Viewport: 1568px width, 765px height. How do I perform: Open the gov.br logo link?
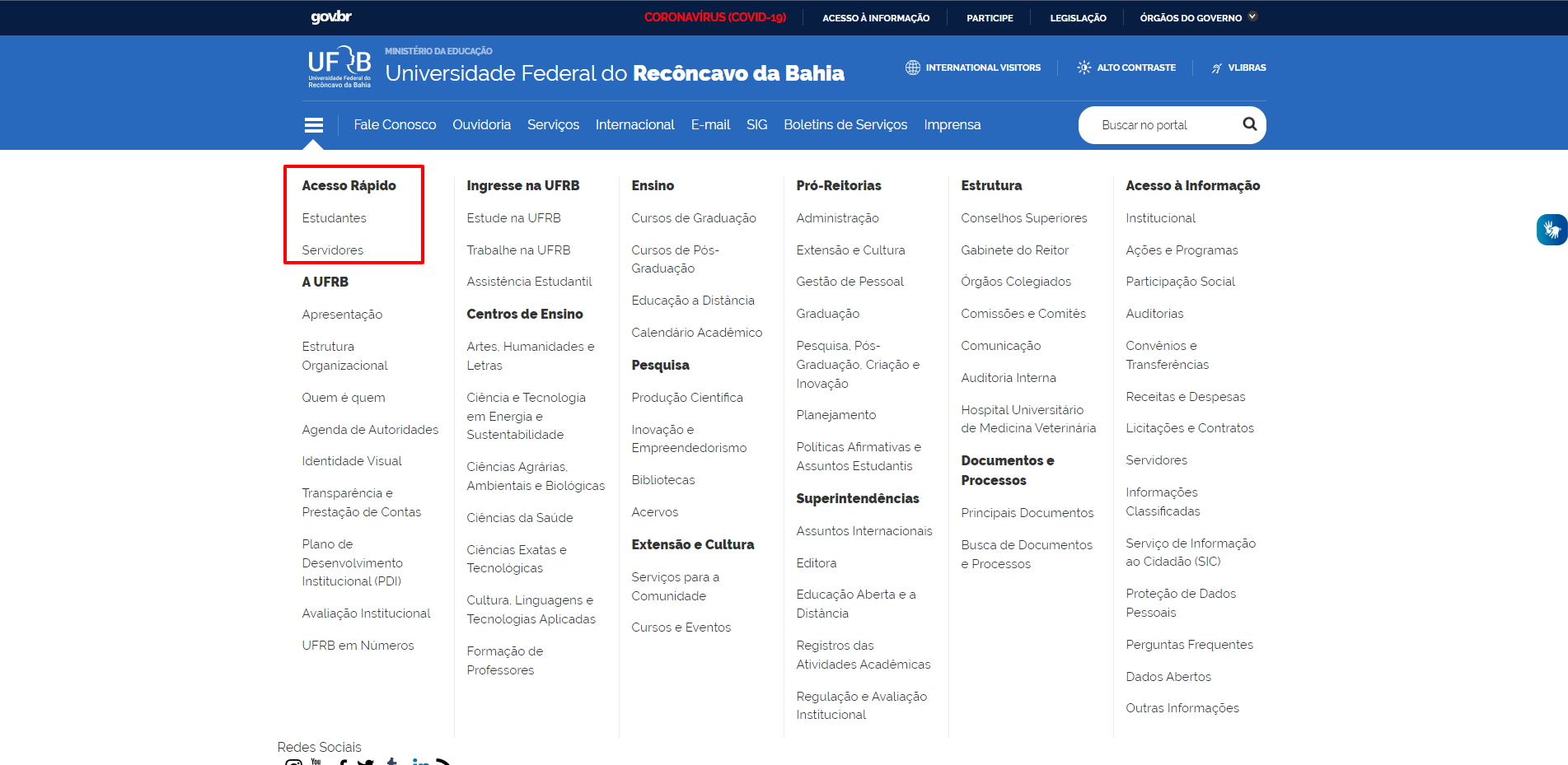pos(331,17)
